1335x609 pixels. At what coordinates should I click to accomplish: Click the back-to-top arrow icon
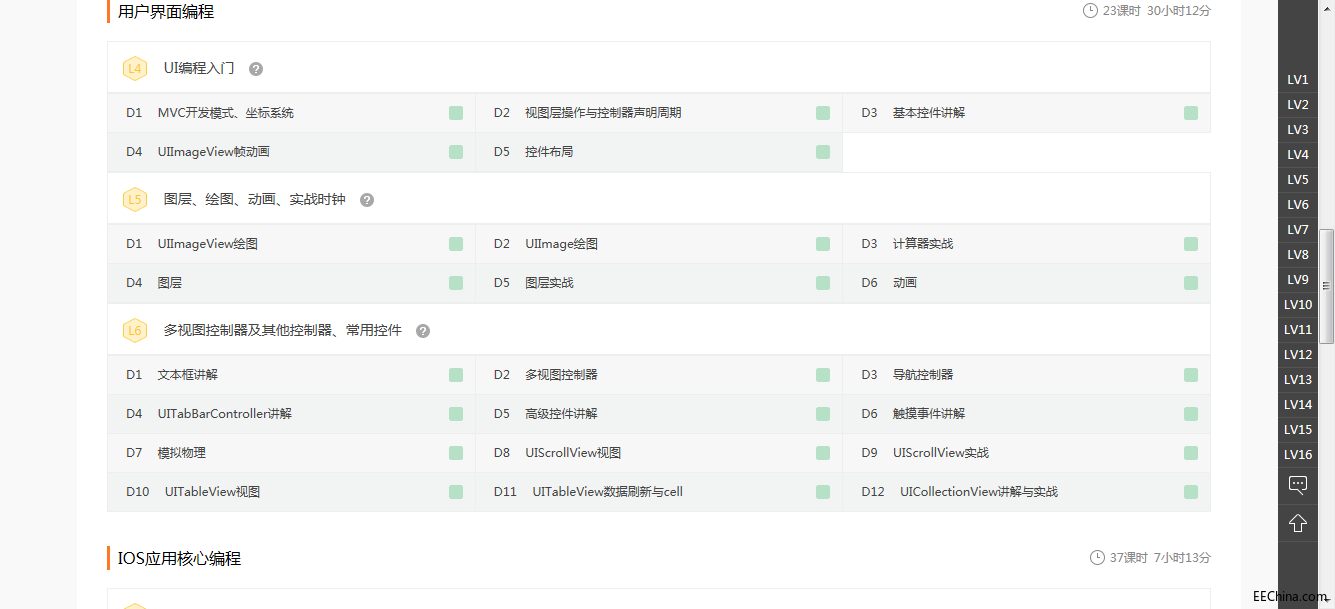click(1298, 523)
